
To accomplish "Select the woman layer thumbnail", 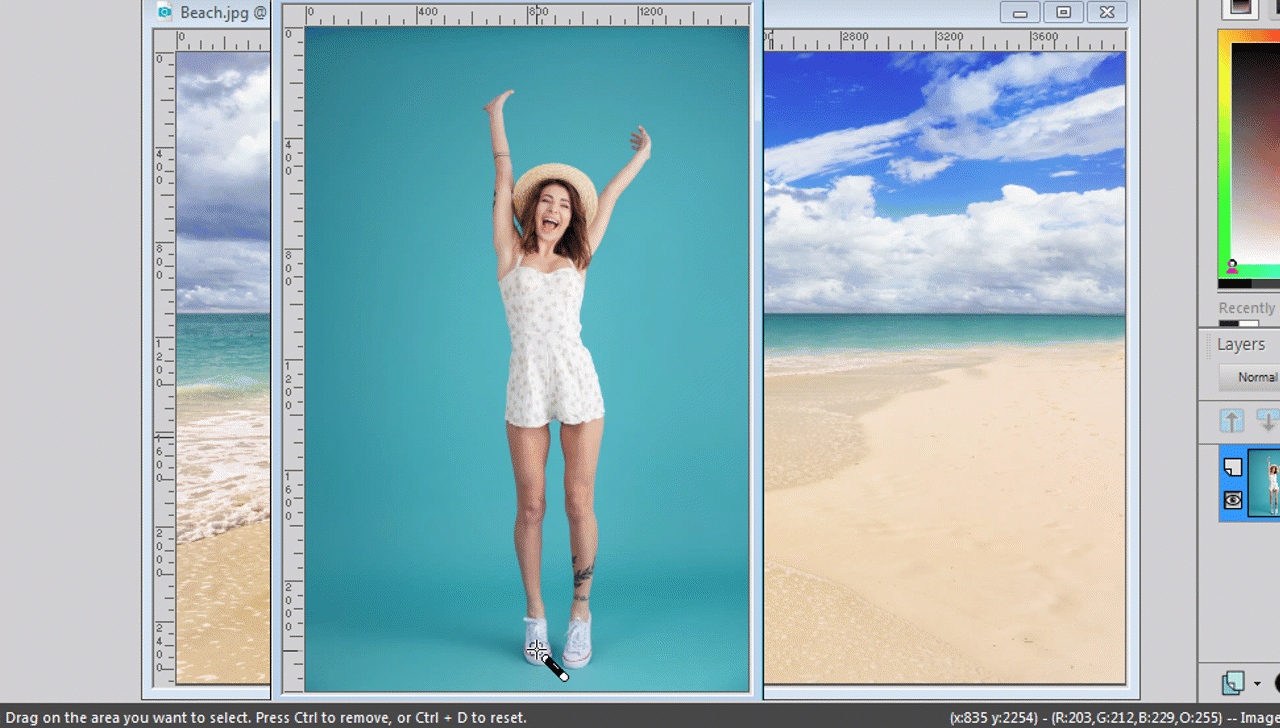I will coord(1264,483).
